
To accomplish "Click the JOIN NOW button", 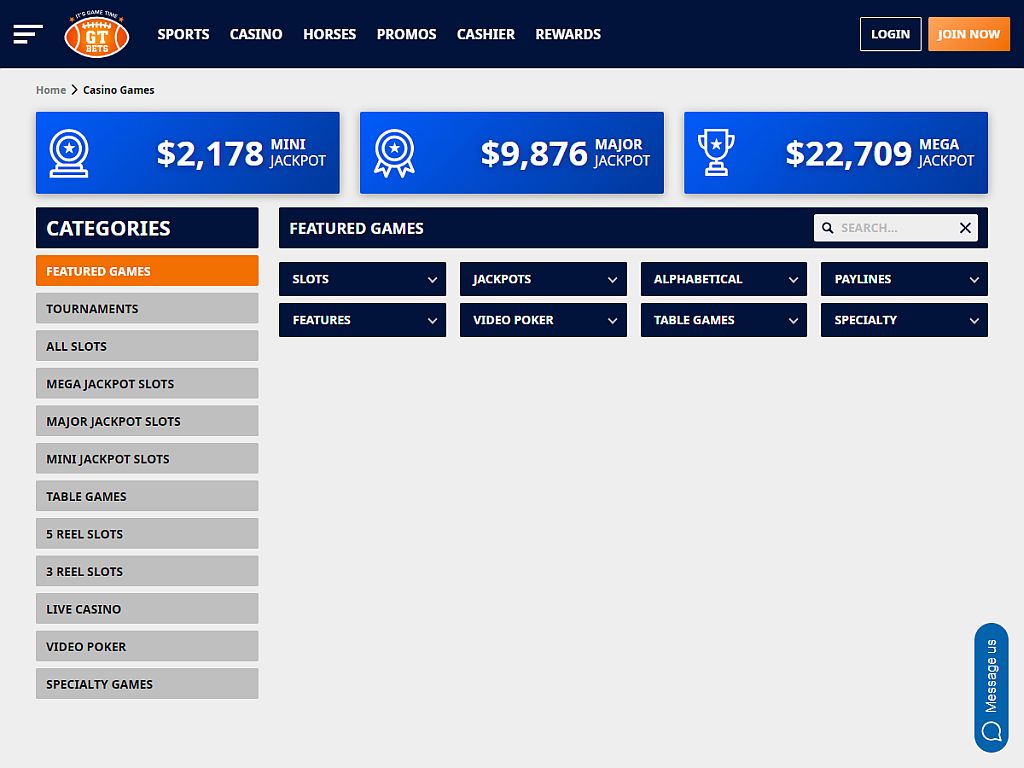I will coord(968,33).
